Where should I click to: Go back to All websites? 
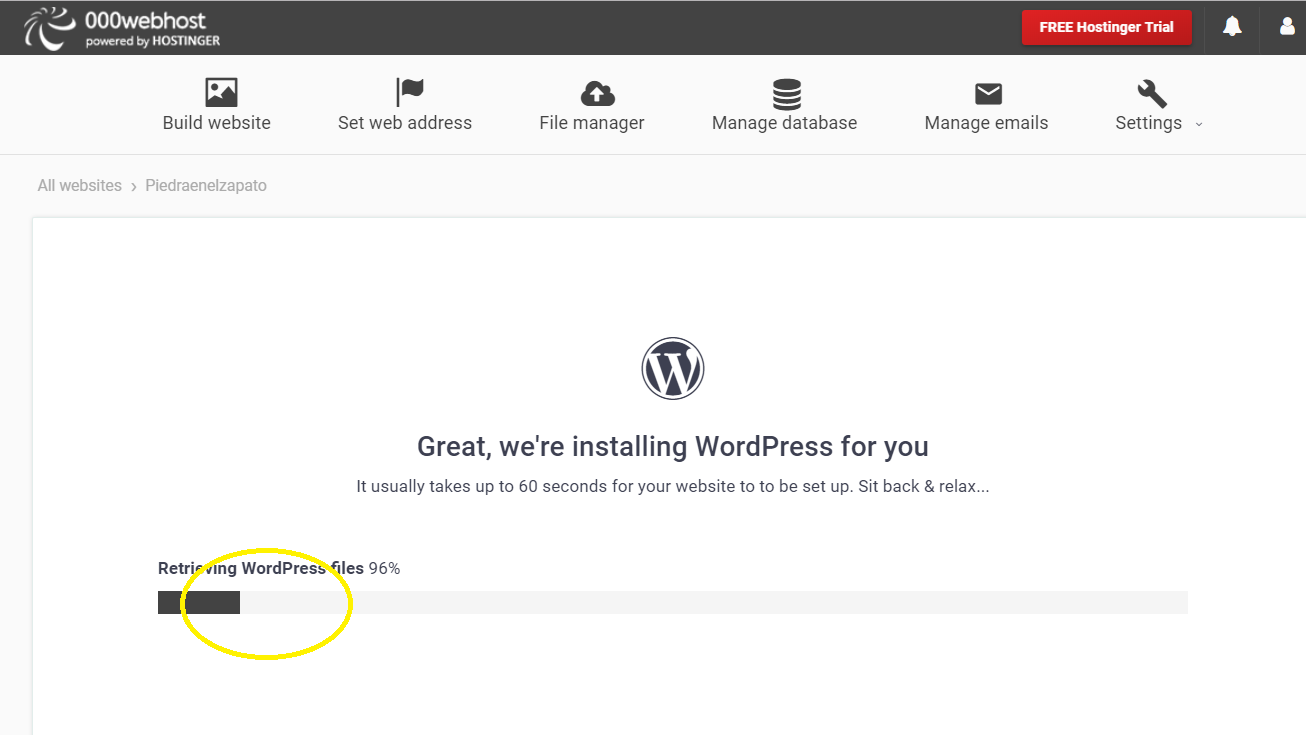(79, 185)
